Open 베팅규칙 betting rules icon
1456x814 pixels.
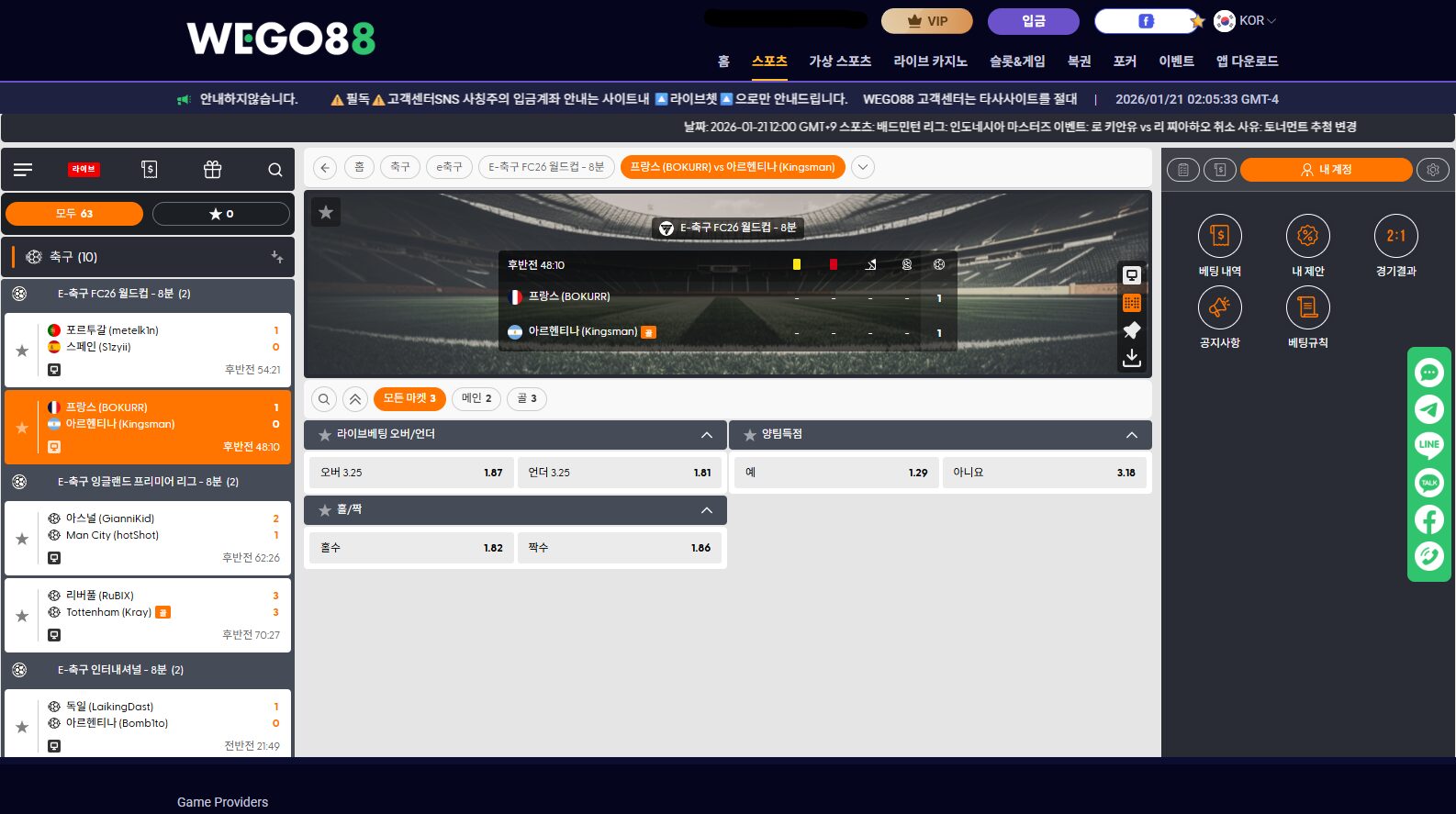click(x=1308, y=308)
